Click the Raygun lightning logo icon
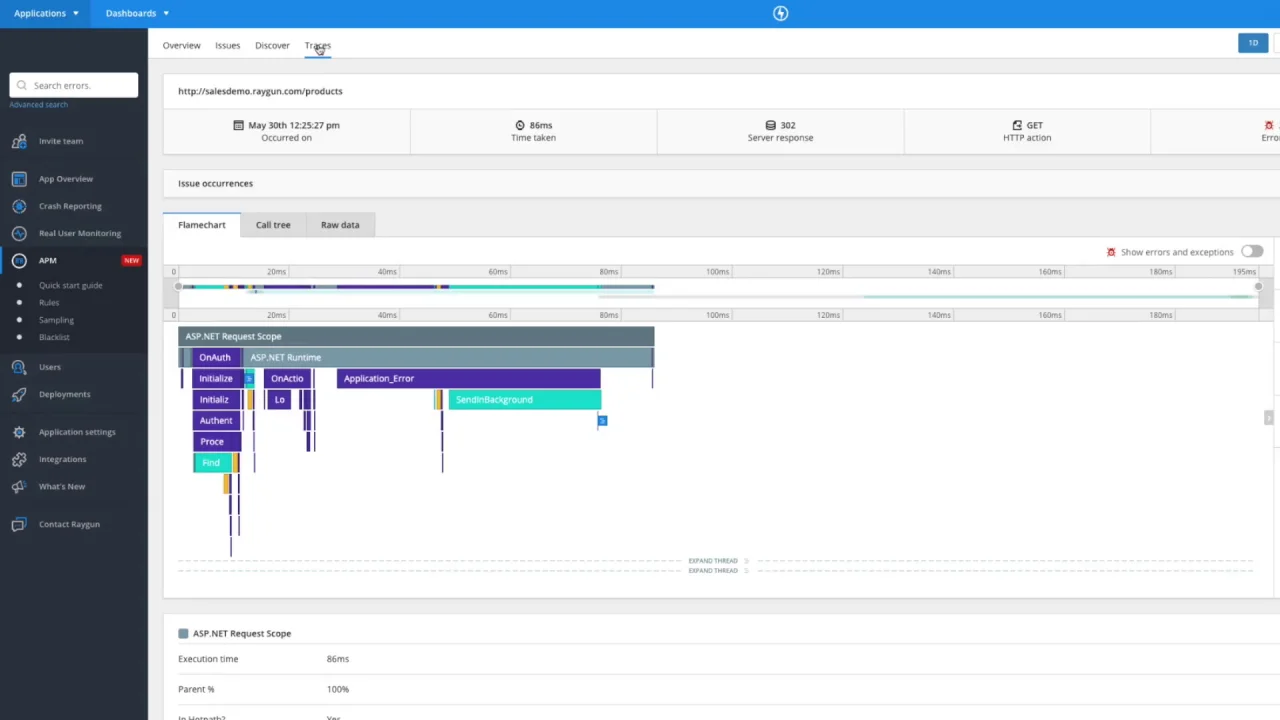 (780, 13)
